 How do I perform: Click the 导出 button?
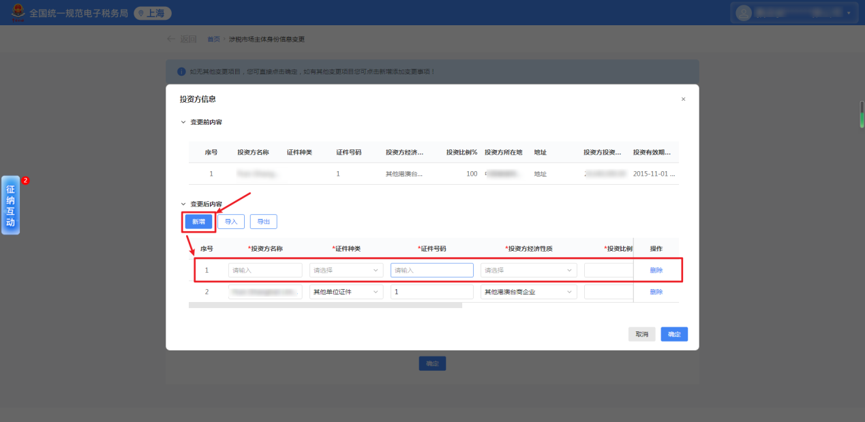[264, 221]
